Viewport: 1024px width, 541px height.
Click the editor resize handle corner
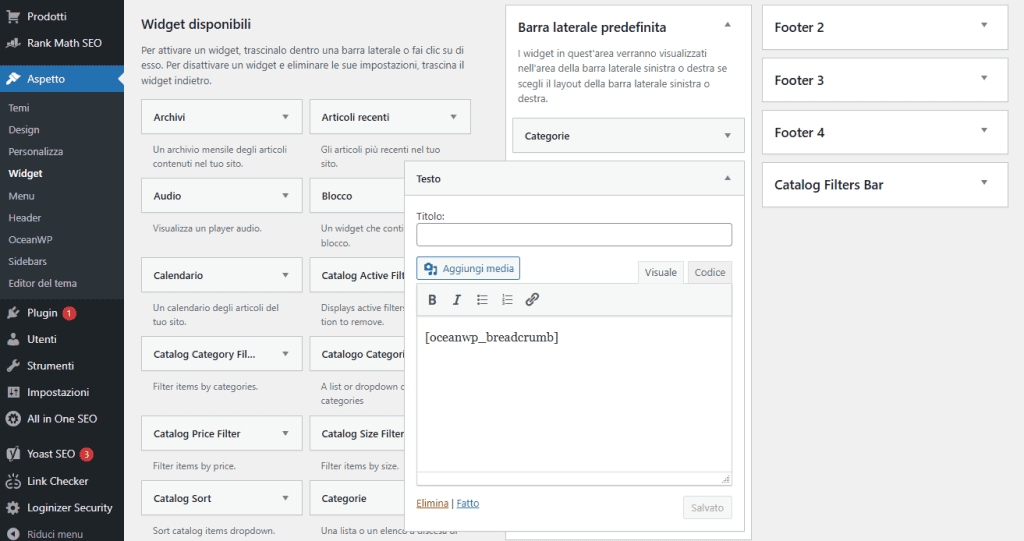(726, 480)
